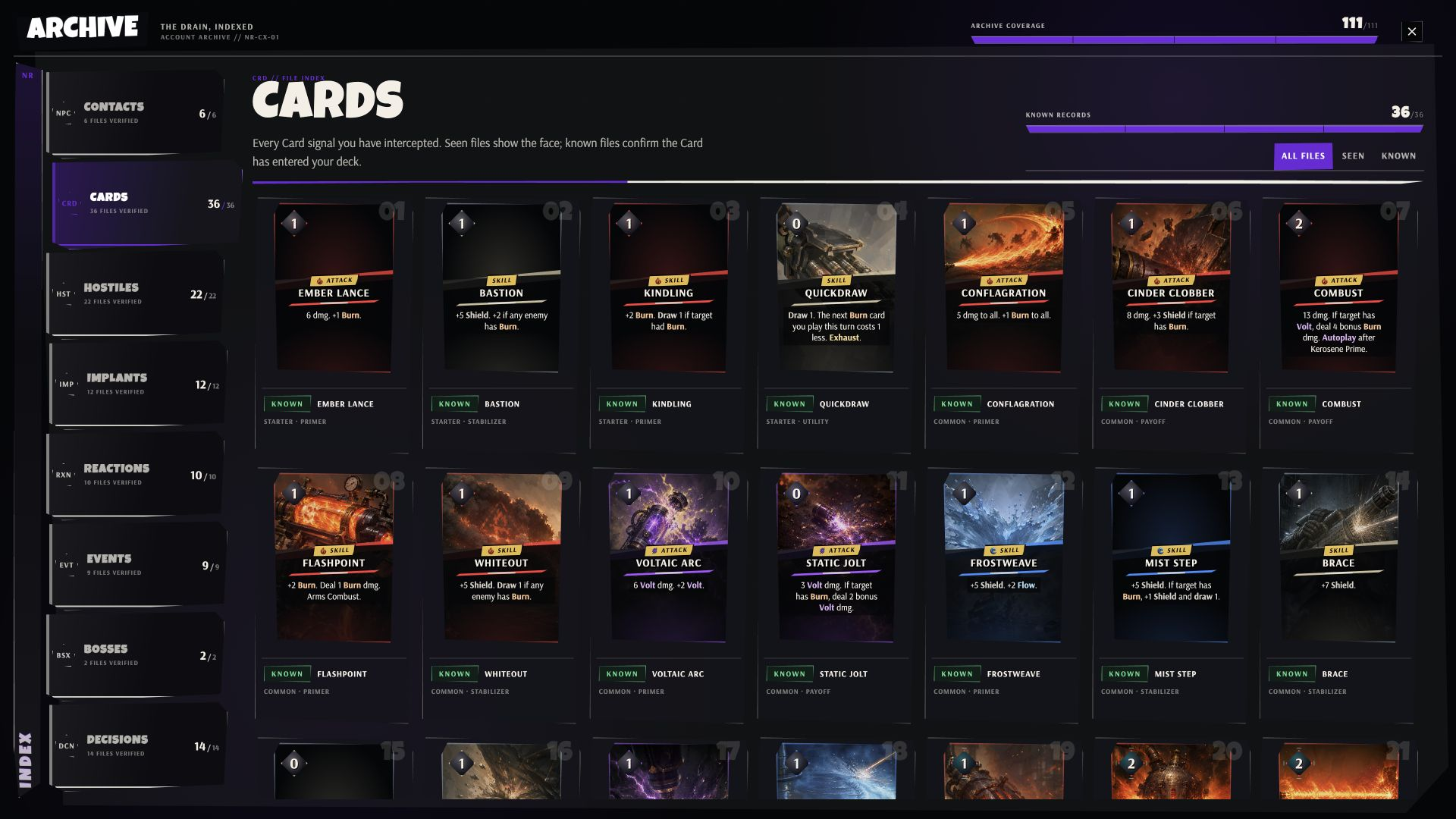Click the cost gem on Brace card
This screenshot has width=1456, height=819.
1298,494
